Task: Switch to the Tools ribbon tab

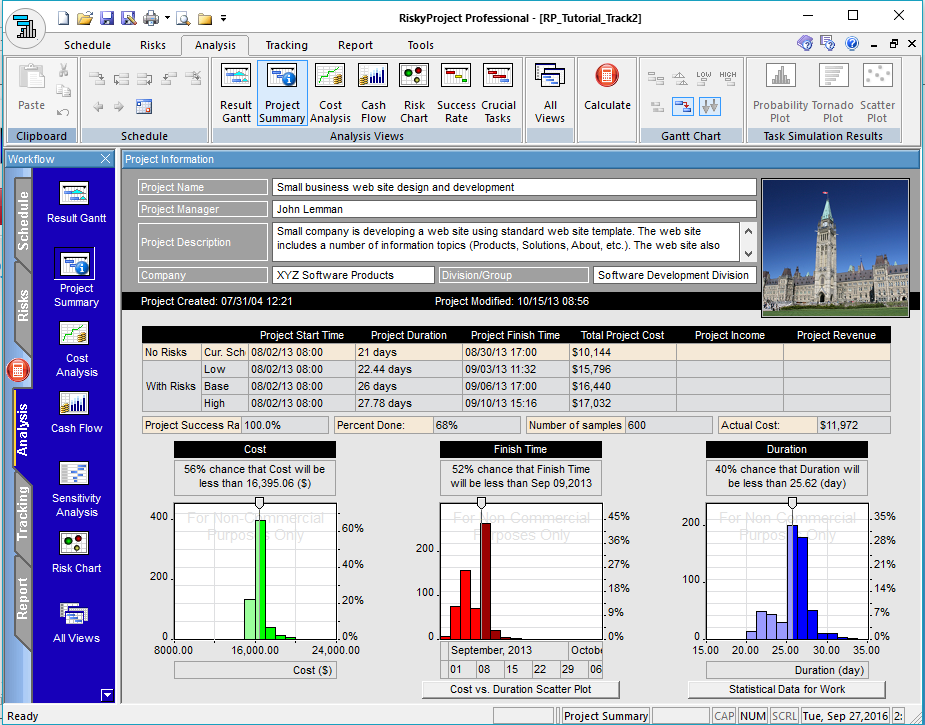Action: (x=421, y=45)
